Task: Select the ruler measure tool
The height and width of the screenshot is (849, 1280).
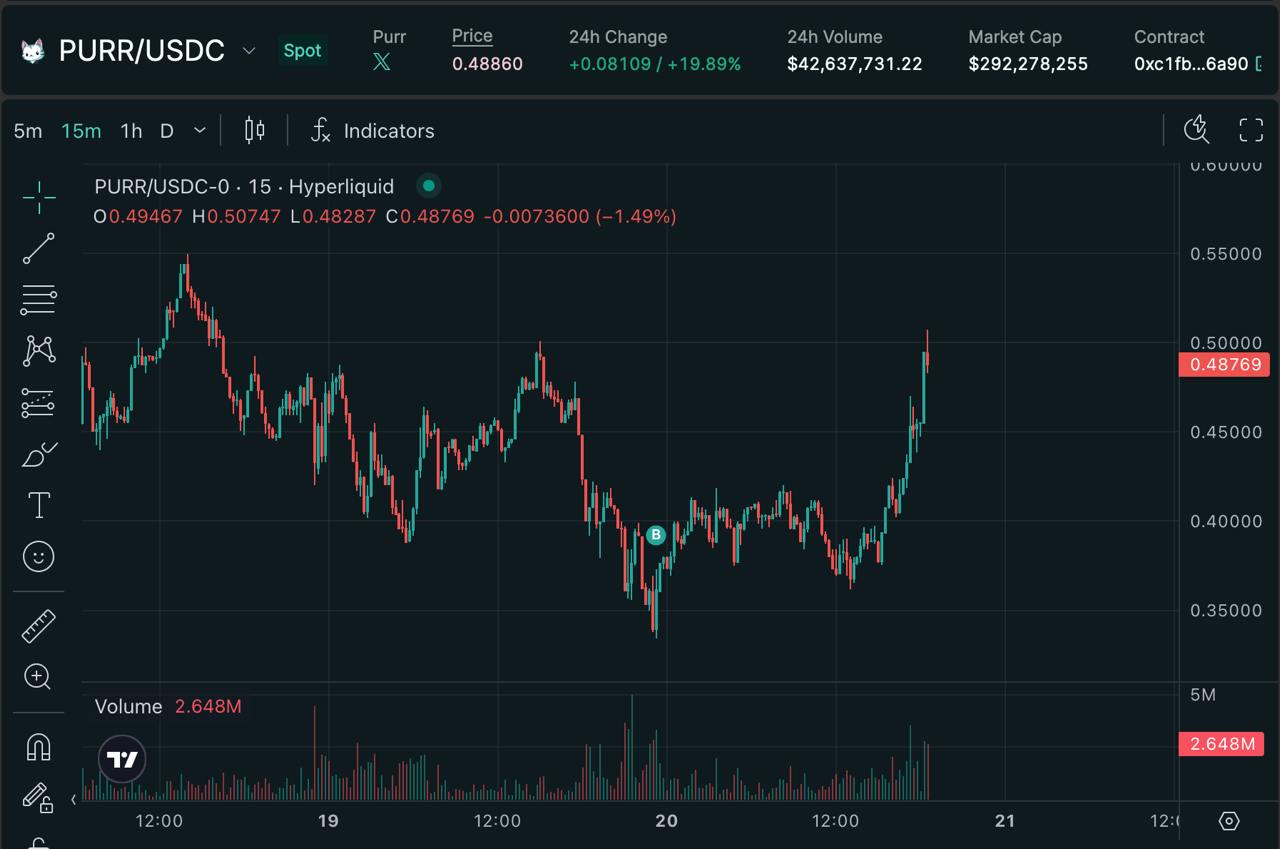Action: 39,626
